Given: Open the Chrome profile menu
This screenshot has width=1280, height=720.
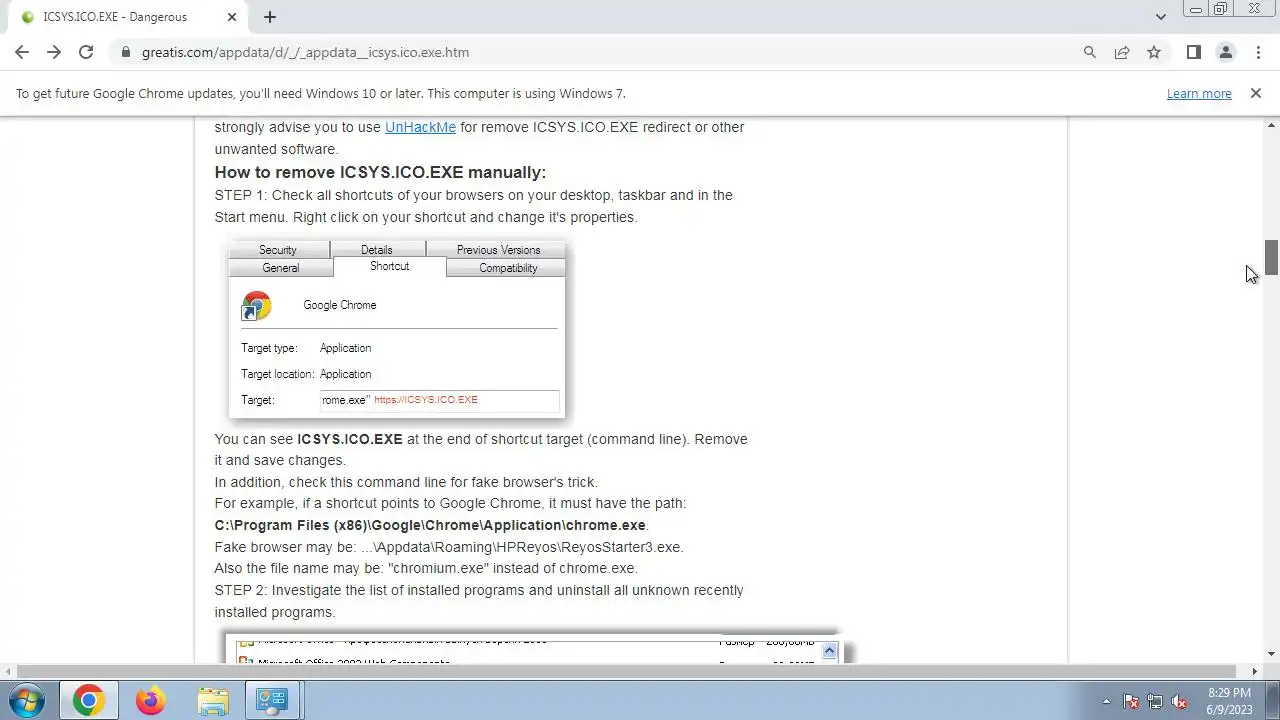Looking at the screenshot, I should [x=1225, y=52].
